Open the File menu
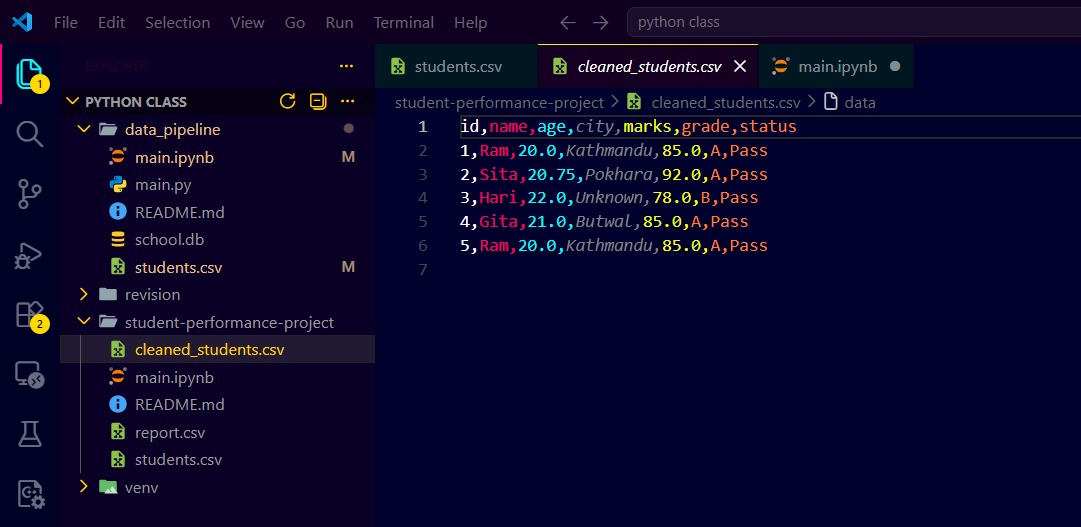 pyautogui.click(x=65, y=23)
